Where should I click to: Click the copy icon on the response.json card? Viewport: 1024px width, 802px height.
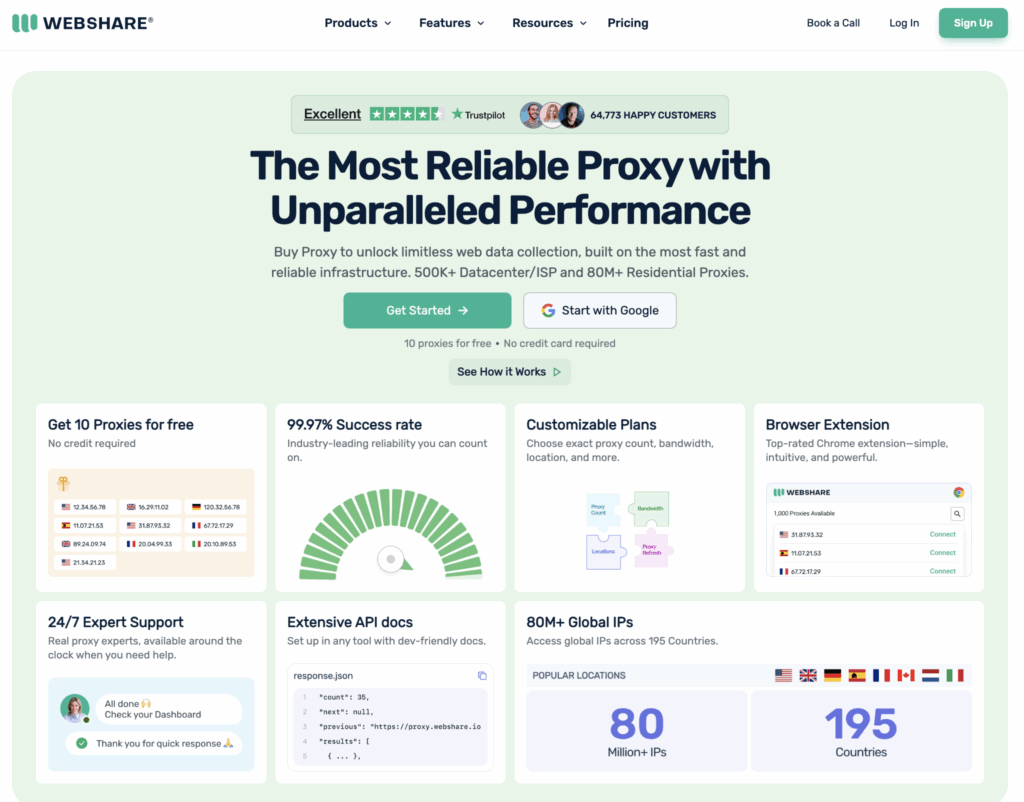click(x=482, y=676)
